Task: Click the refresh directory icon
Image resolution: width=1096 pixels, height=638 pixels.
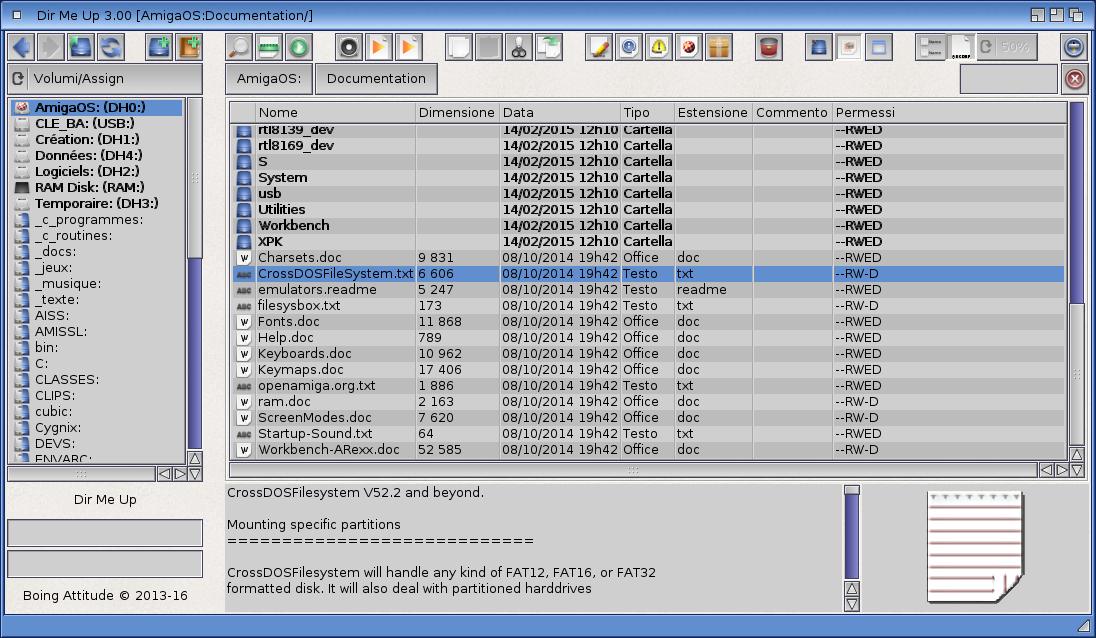Action: click(x=109, y=47)
